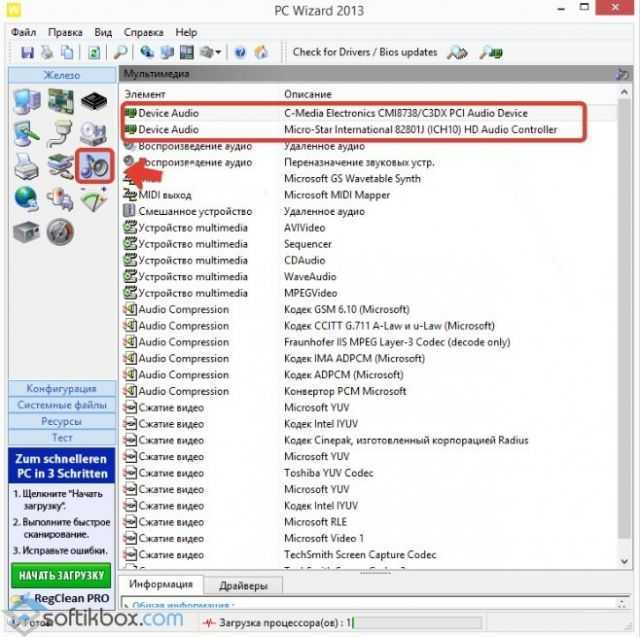Click the Элемент column header
This screenshot has height=637, width=640.
[x=145, y=94]
